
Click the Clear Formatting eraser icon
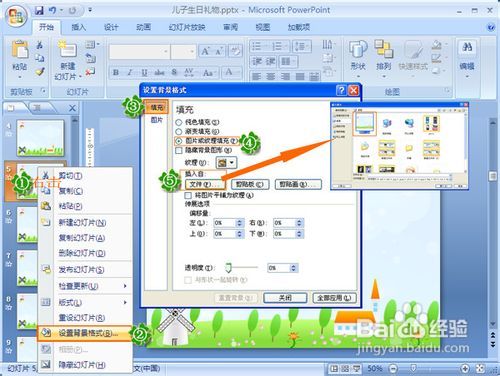[x=236, y=51]
